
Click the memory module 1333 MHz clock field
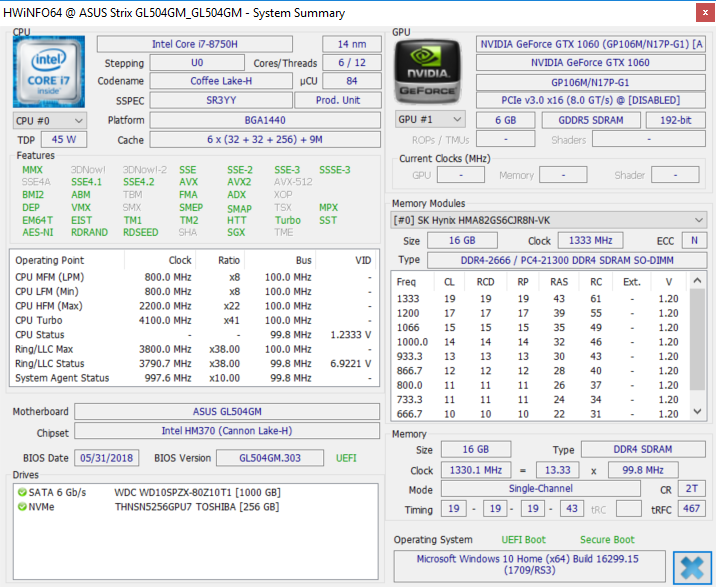click(590, 240)
